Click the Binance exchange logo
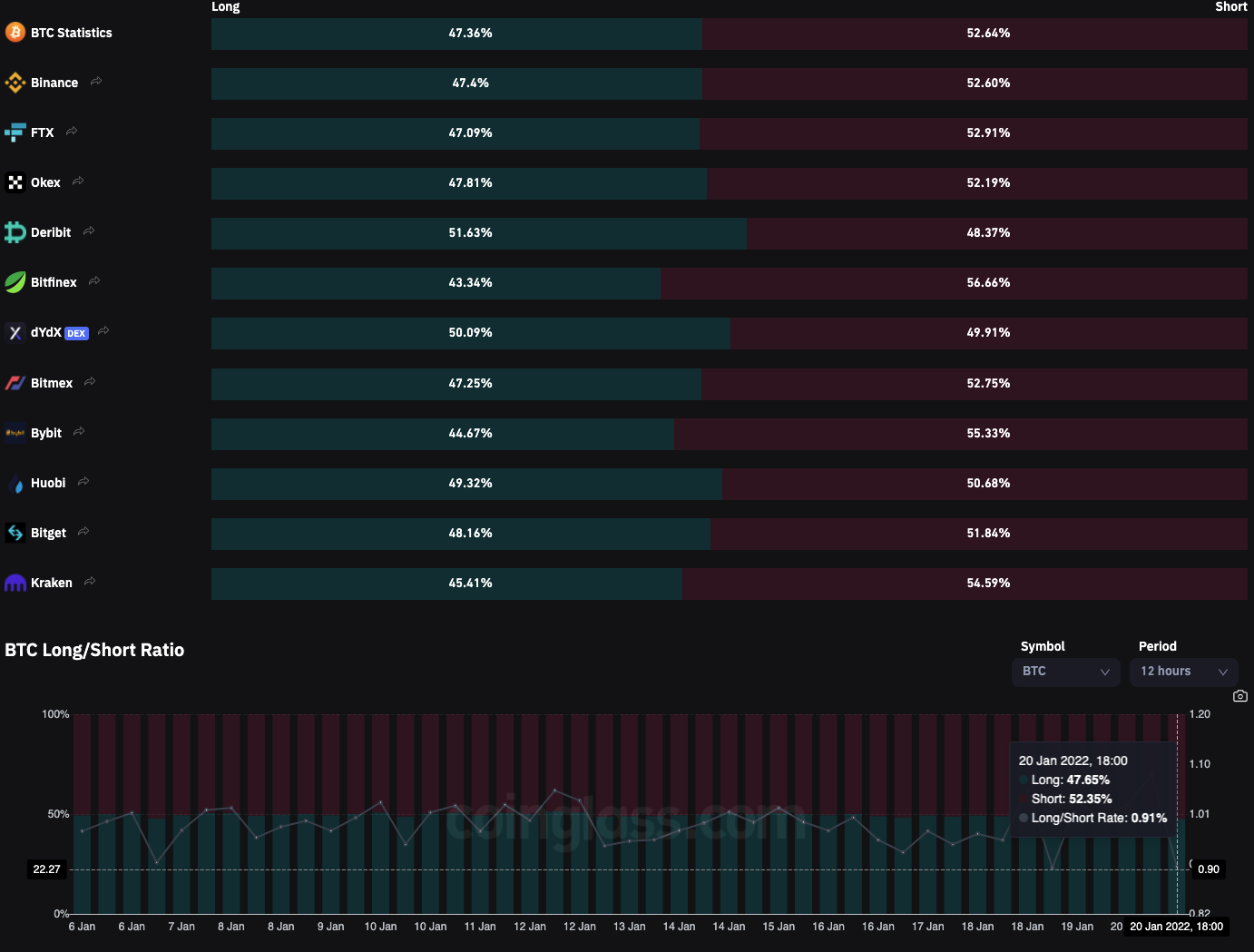This screenshot has height=952, width=1254. pyautogui.click(x=15, y=83)
